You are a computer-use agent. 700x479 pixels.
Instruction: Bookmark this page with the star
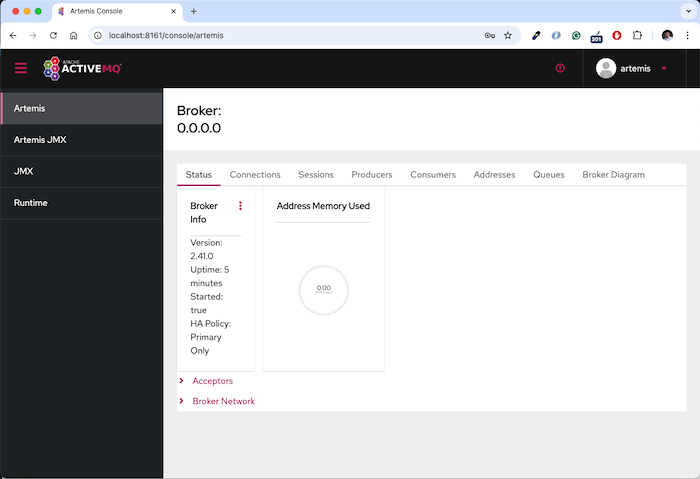[508, 35]
